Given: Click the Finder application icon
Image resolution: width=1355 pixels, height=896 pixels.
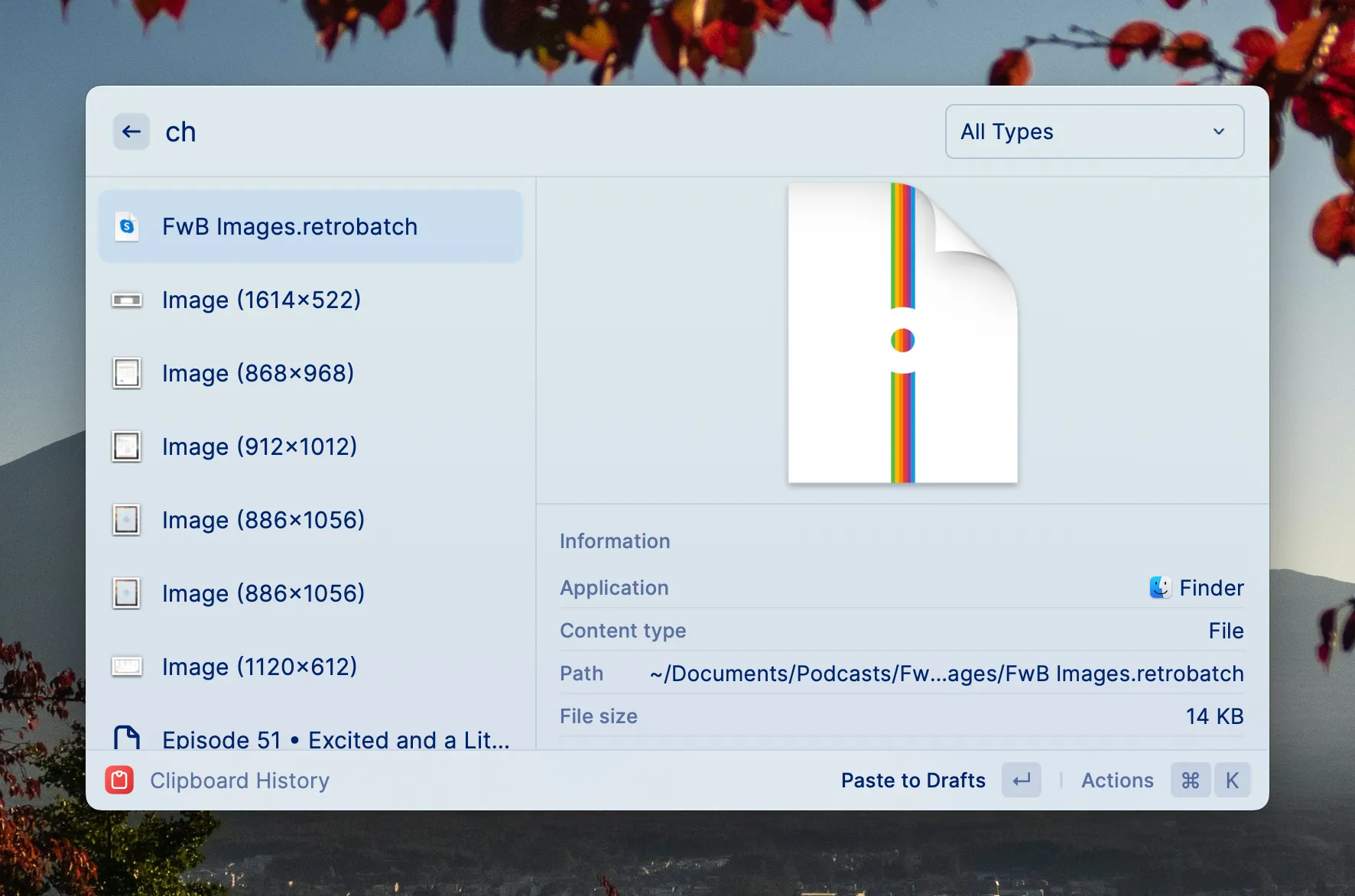Looking at the screenshot, I should [x=1159, y=587].
